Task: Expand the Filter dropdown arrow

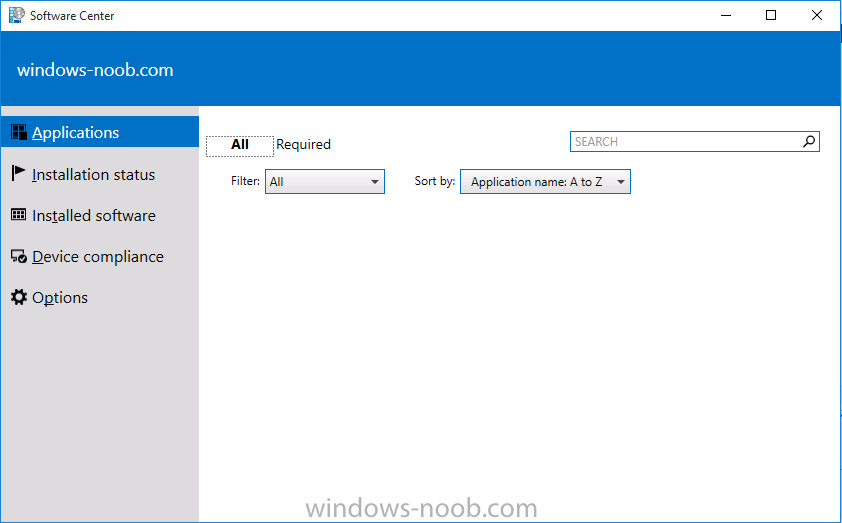Action: 375,182
